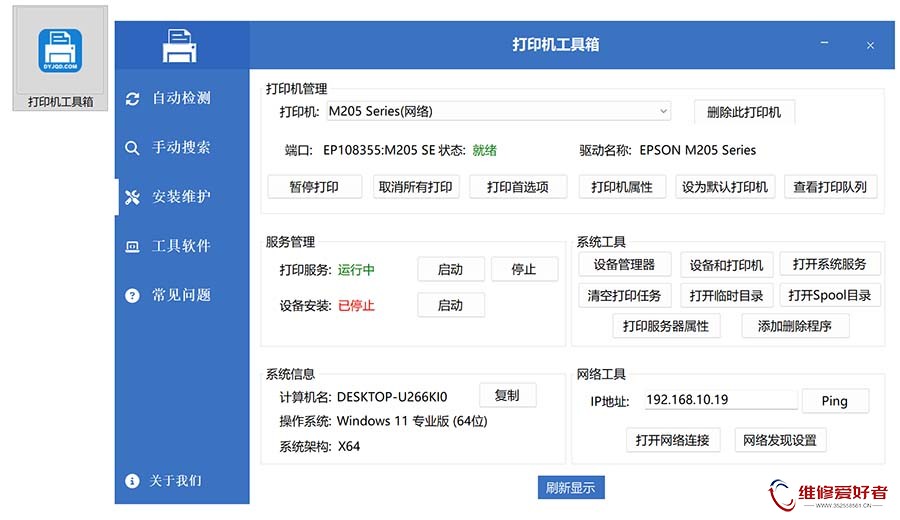Image resolution: width=900 pixels, height=520 pixels.
Task: Click the IP地址 input field
Action: pos(719,400)
